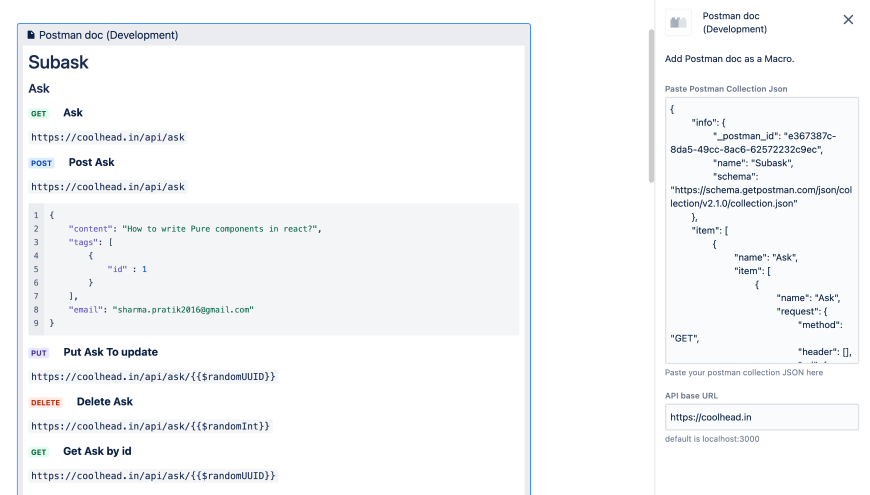The height and width of the screenshot is (495, 870).
Task: Click the Get Ask by id request title
Action: 97,451
